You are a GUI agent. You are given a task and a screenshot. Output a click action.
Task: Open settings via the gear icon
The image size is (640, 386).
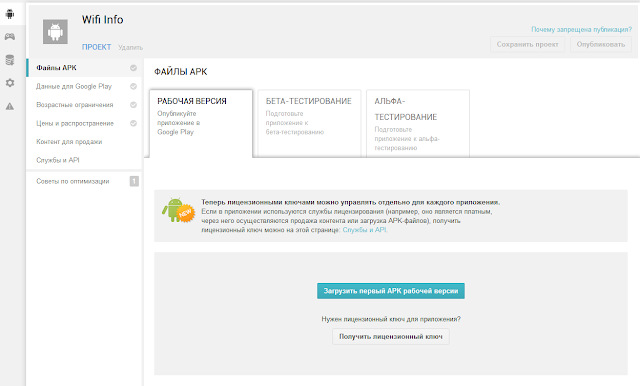[10, 83]
